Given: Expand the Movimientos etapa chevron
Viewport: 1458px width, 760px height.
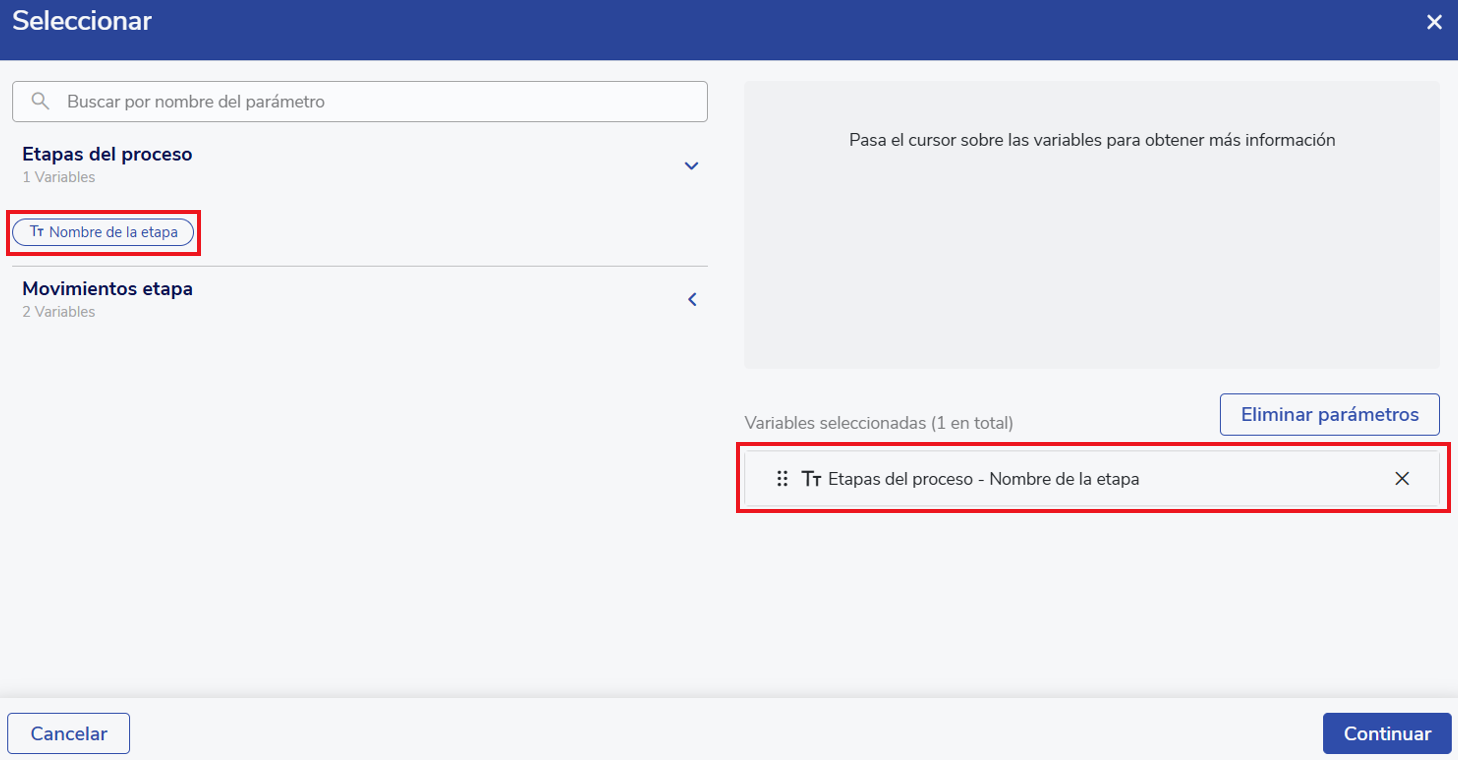Looking at the screenshot, I should point(691,300).
